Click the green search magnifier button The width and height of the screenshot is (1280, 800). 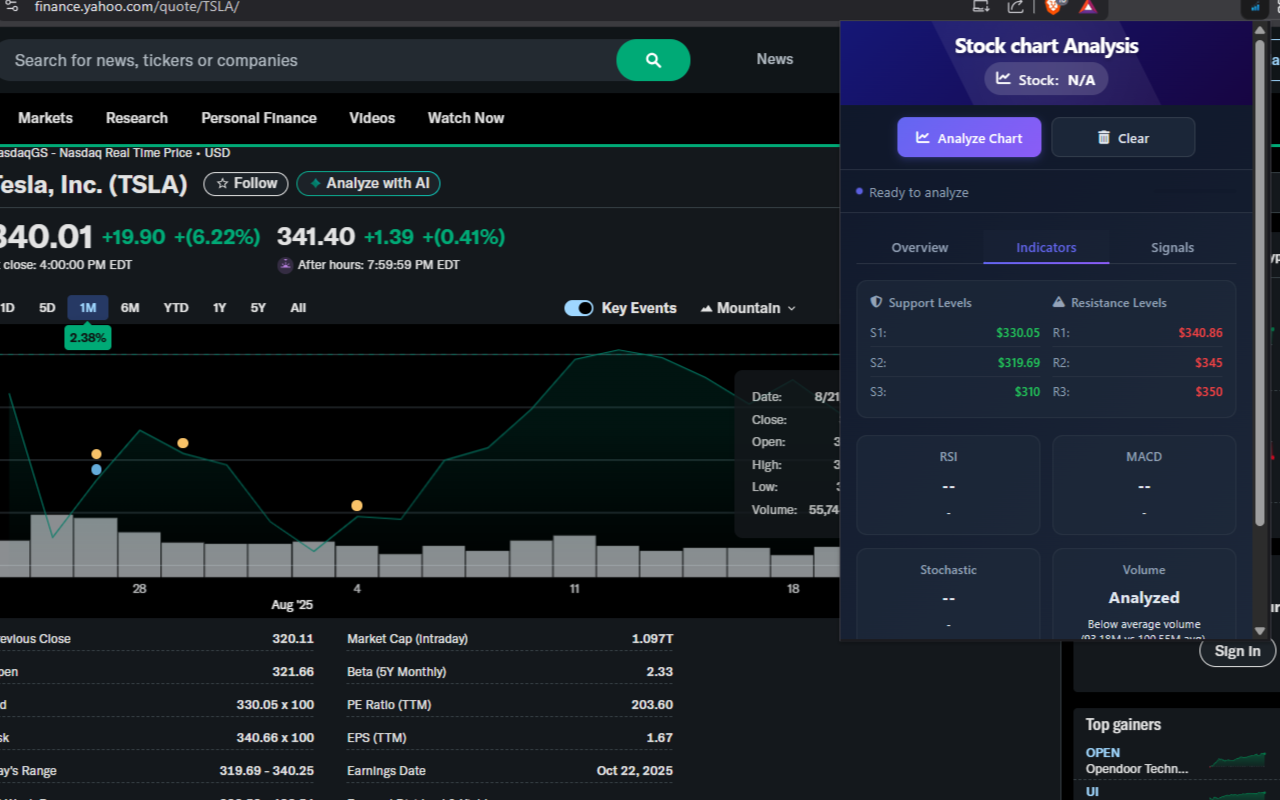pos(653,60)
